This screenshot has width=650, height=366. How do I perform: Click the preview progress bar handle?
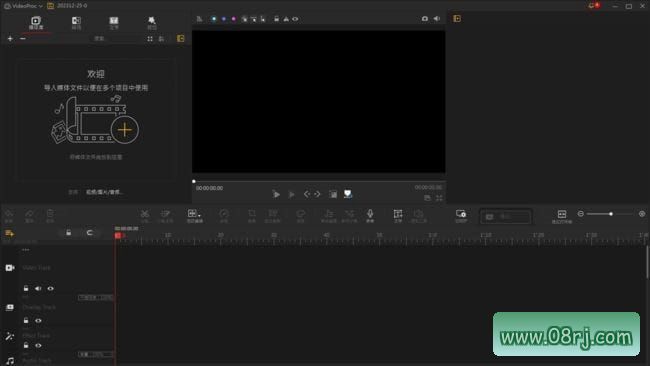(x=194, y=182)
